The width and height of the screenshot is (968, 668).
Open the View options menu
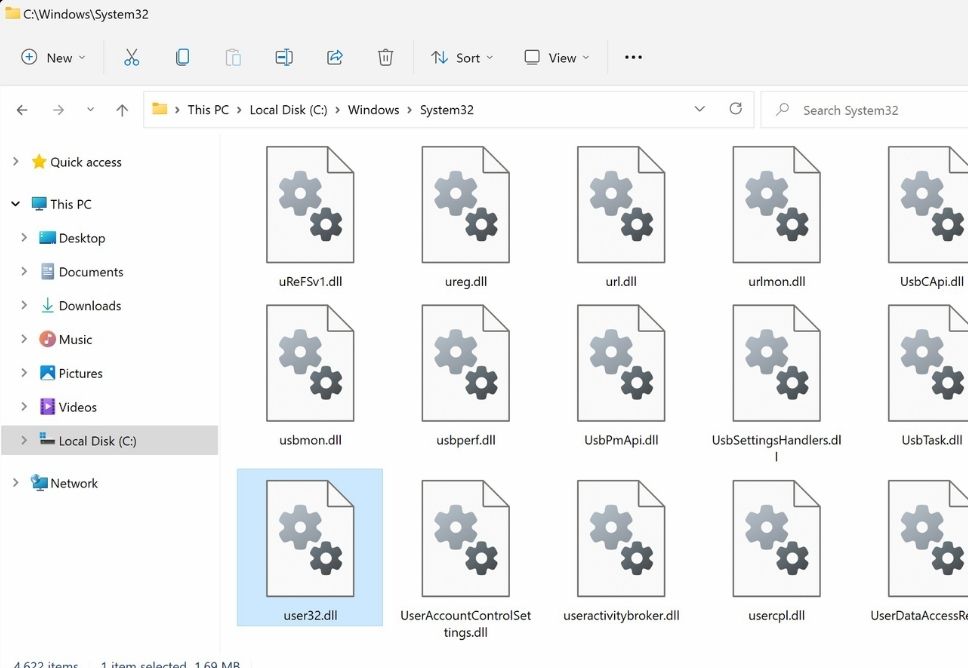556,57
